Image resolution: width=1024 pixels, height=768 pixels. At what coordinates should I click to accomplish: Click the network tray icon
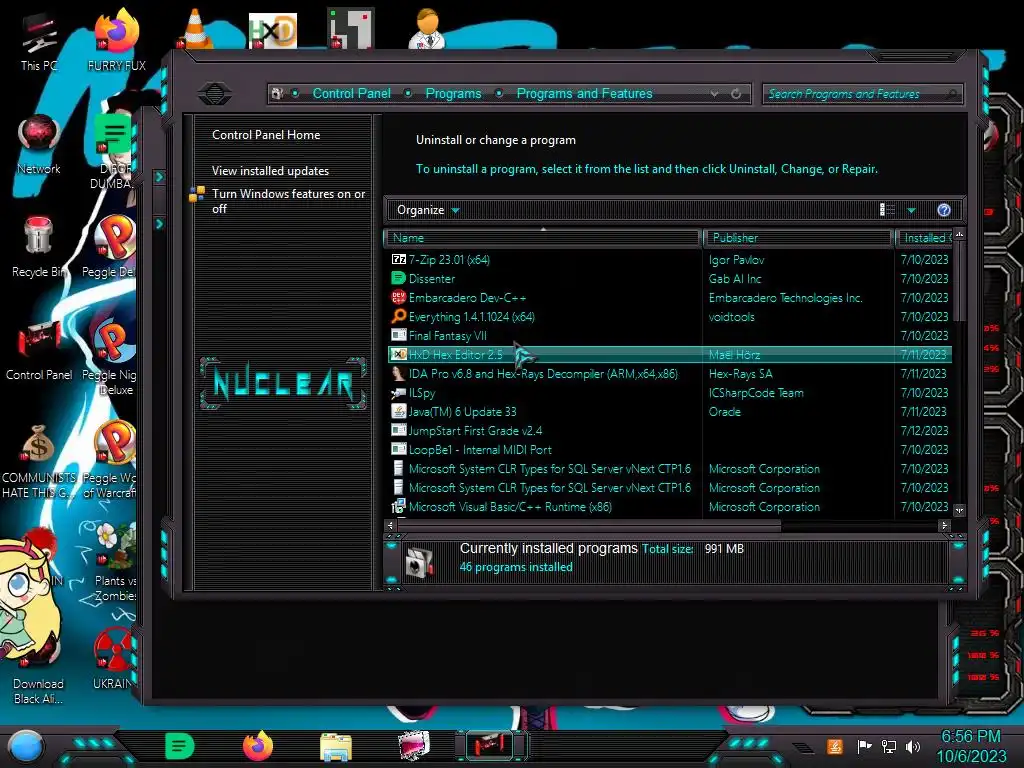coord(889,746)
